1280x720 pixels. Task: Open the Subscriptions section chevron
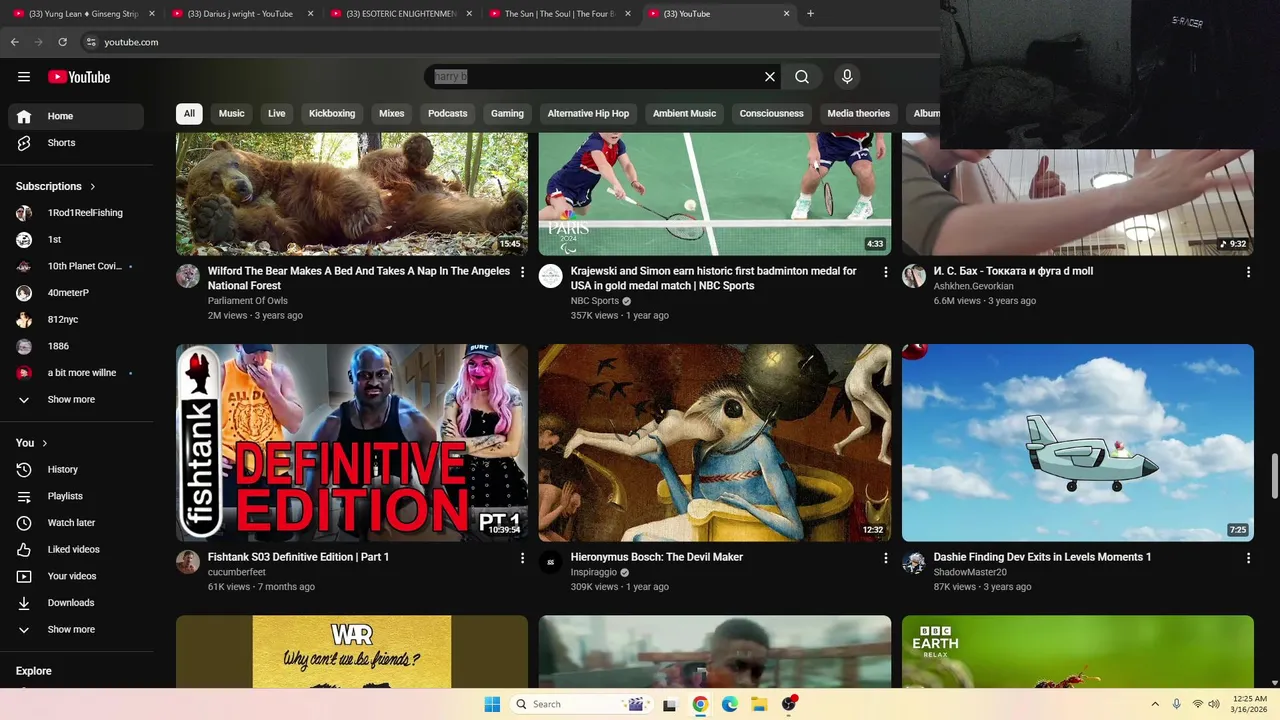93,187
